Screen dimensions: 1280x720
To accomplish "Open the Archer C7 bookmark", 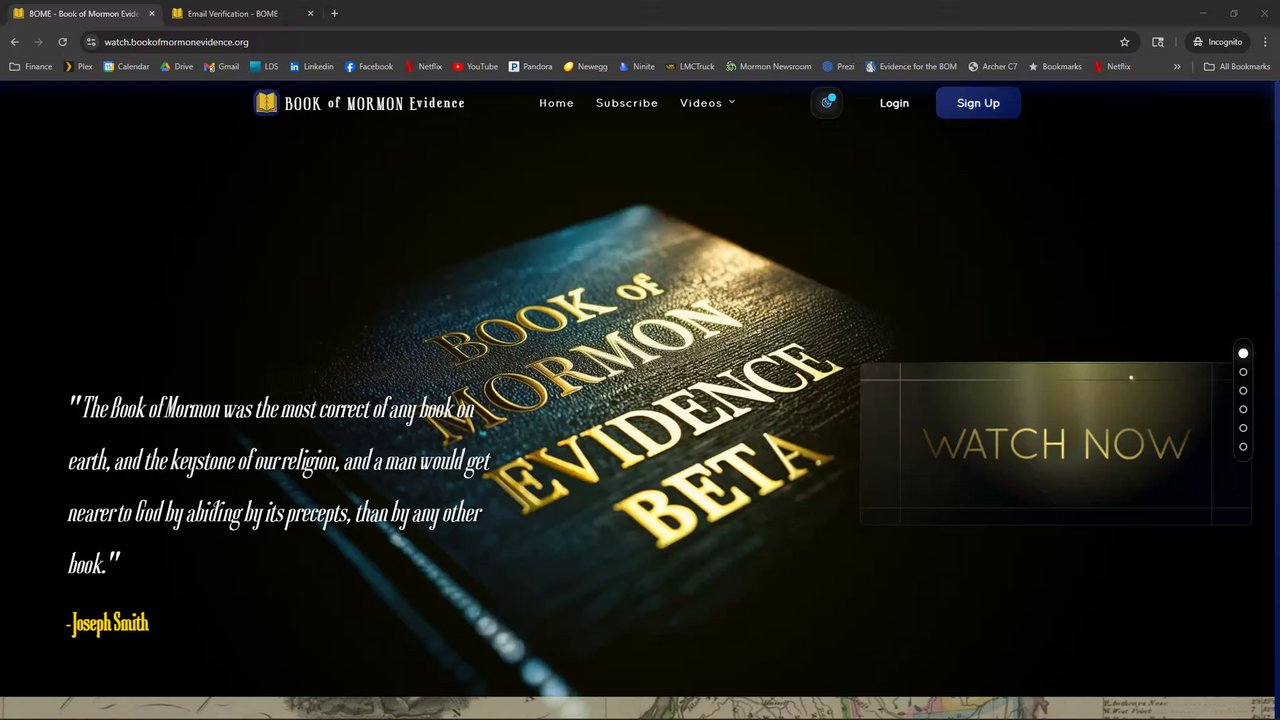I will [992, 67].
